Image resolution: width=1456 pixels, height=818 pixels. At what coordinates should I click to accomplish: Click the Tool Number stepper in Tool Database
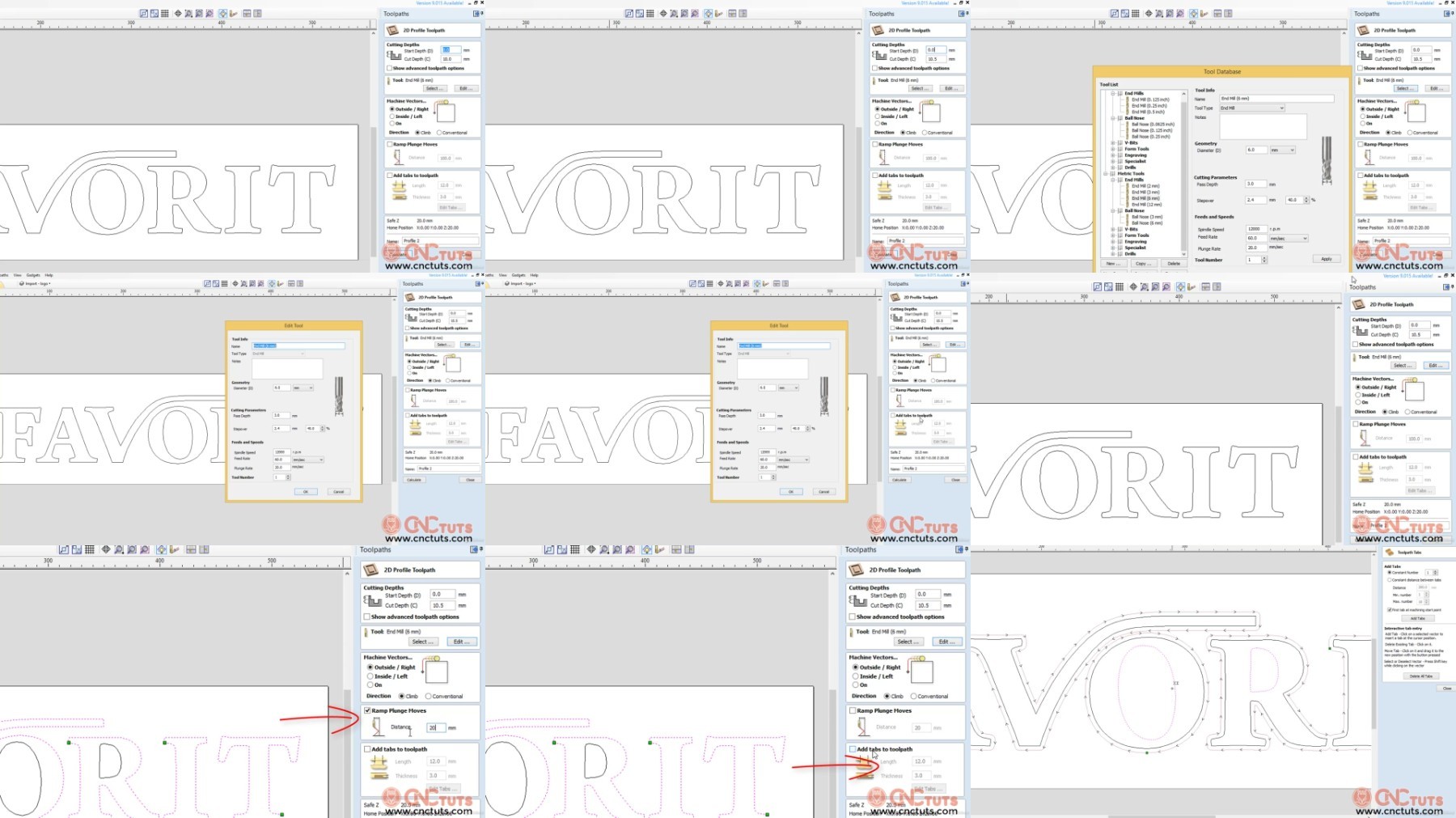(x=1264, y=260)
